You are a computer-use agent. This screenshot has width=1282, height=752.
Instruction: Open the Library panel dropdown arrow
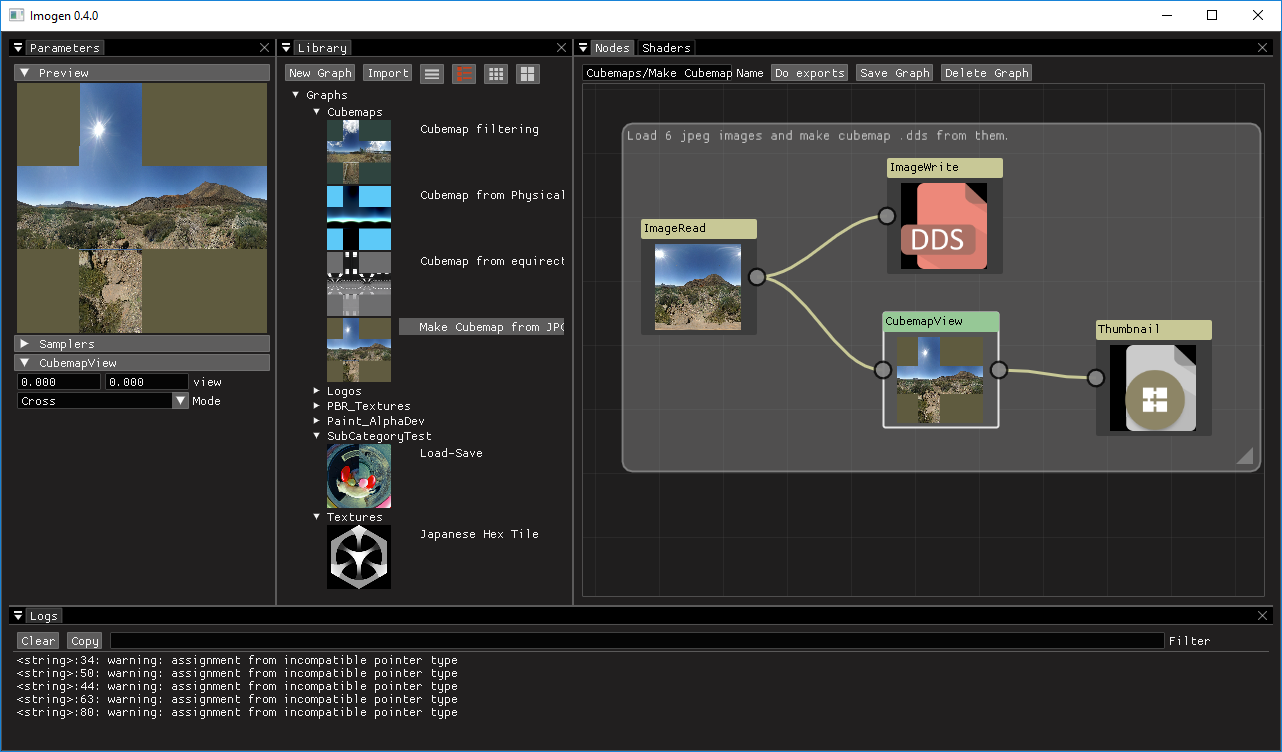(286, 48)
